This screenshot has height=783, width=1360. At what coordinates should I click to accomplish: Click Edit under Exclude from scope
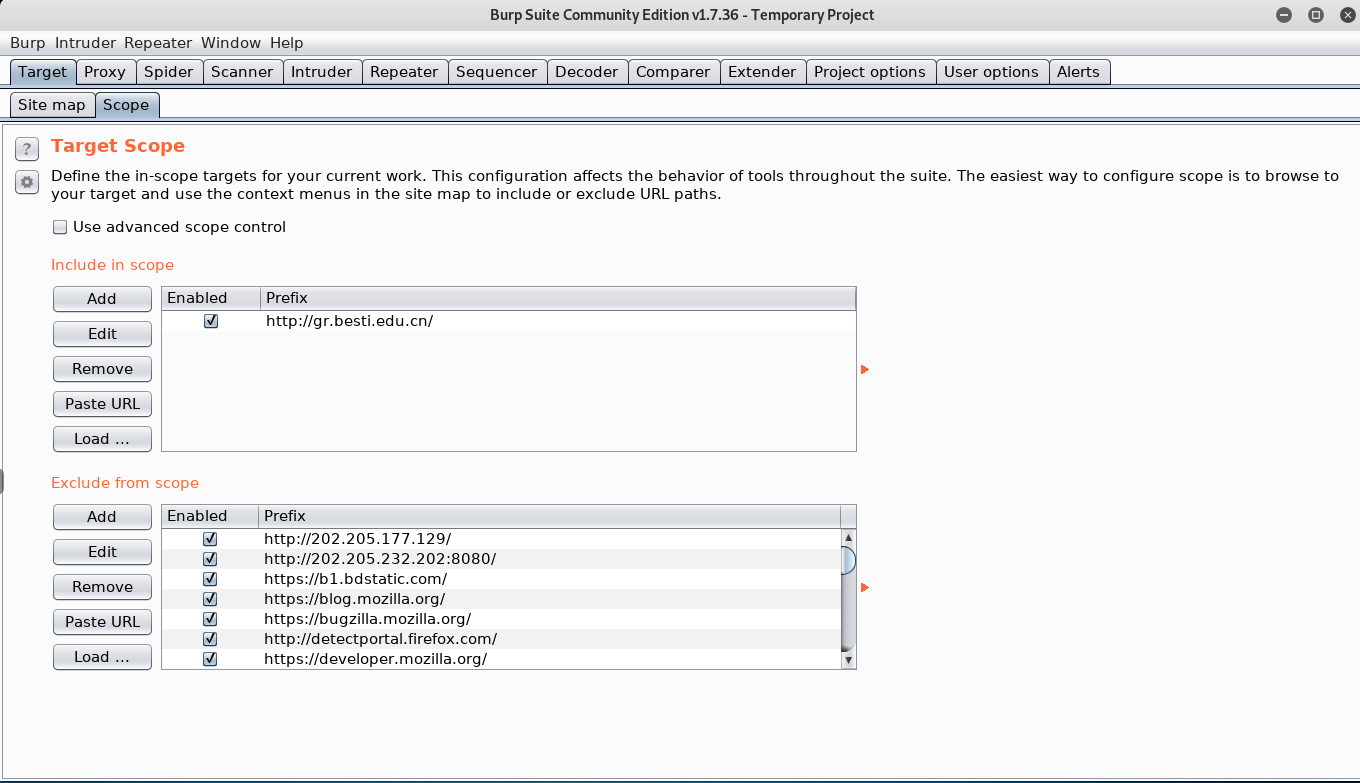(102, 552)
